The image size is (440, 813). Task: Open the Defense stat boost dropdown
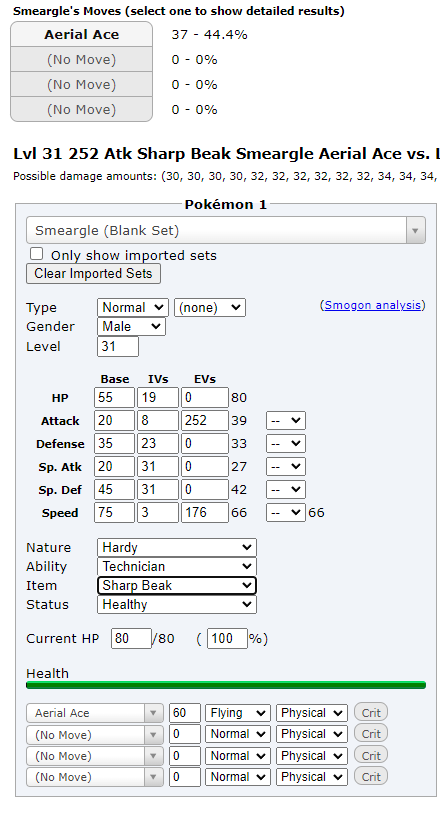[286, 444]
